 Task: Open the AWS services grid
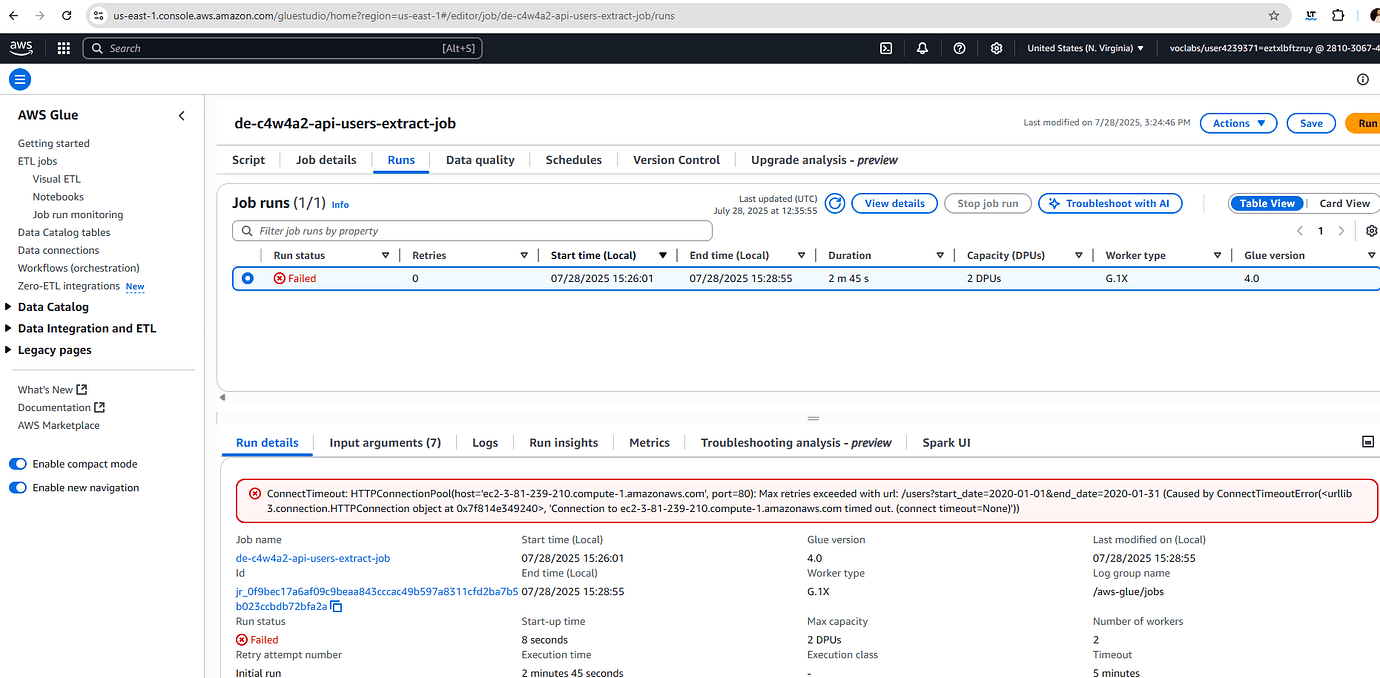click(x=63, y=47)
